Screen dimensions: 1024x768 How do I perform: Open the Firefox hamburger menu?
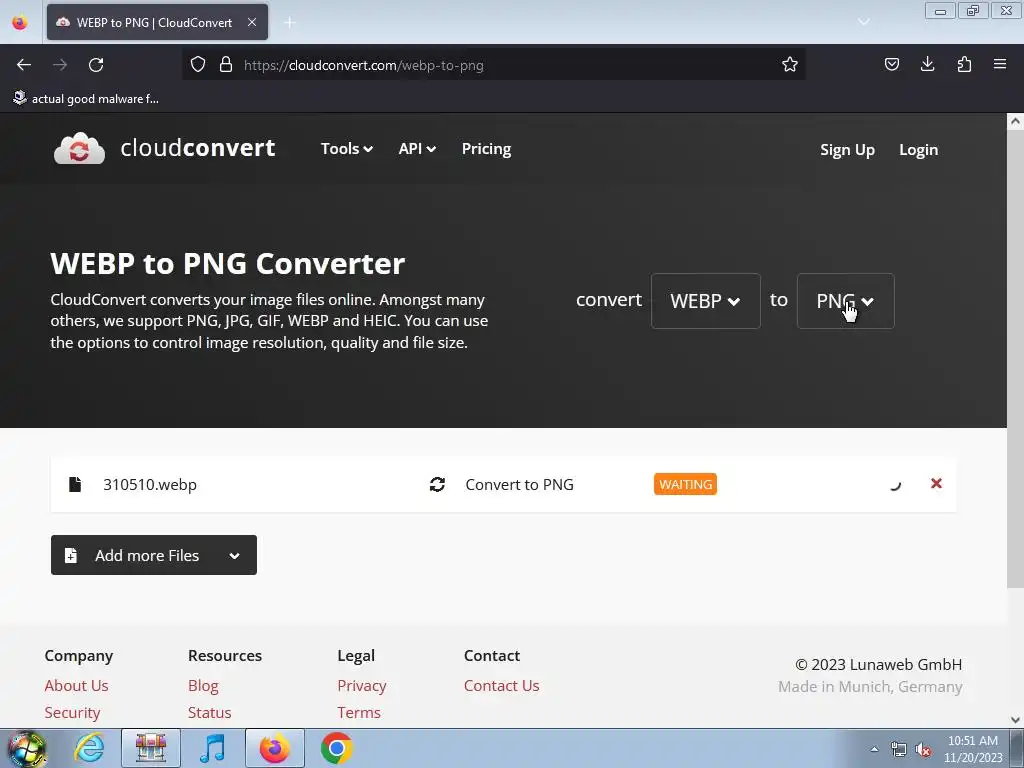1000,65
